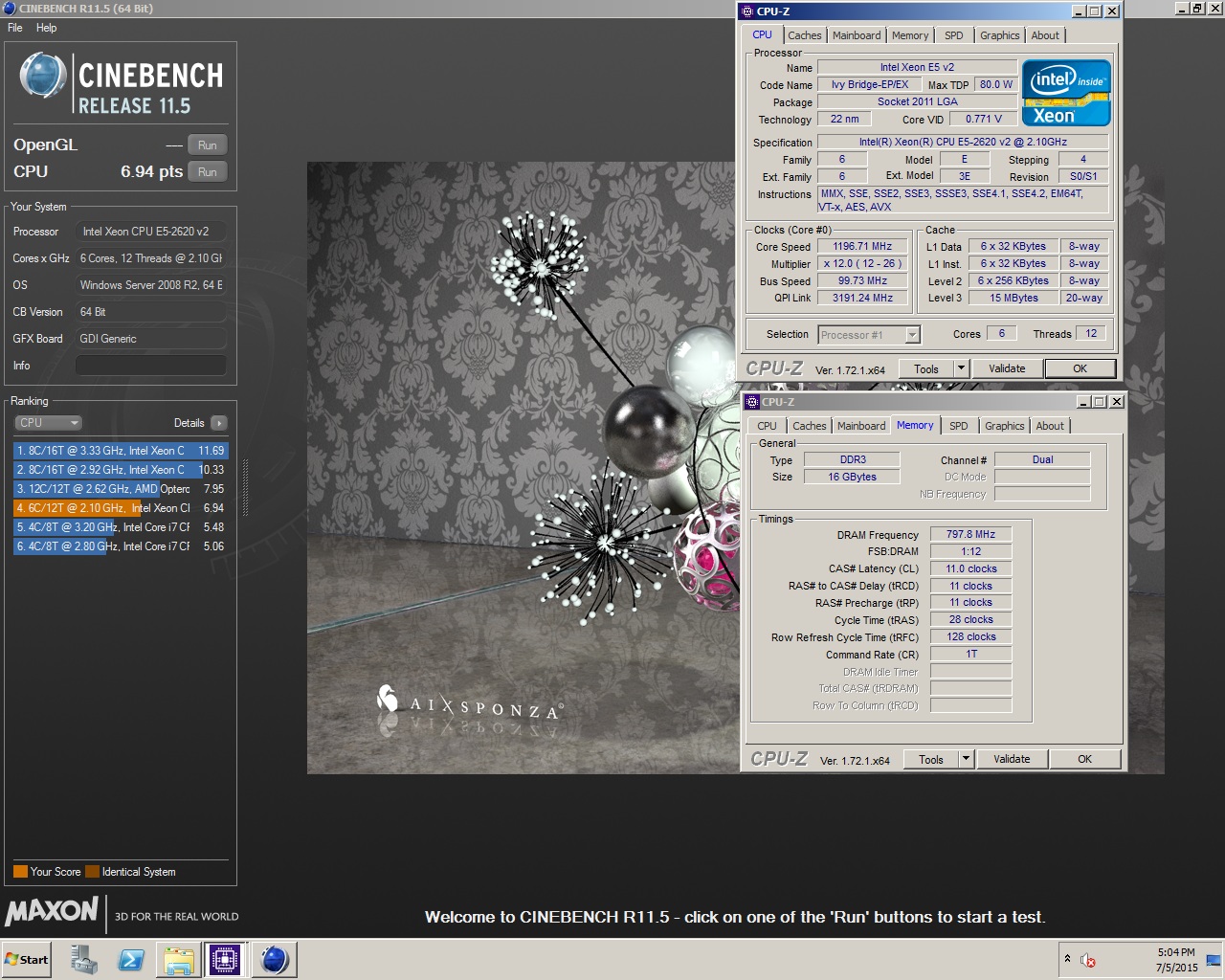Click the MAXON logo
This screenshot has height=980, width=1225.
(52, 911)
